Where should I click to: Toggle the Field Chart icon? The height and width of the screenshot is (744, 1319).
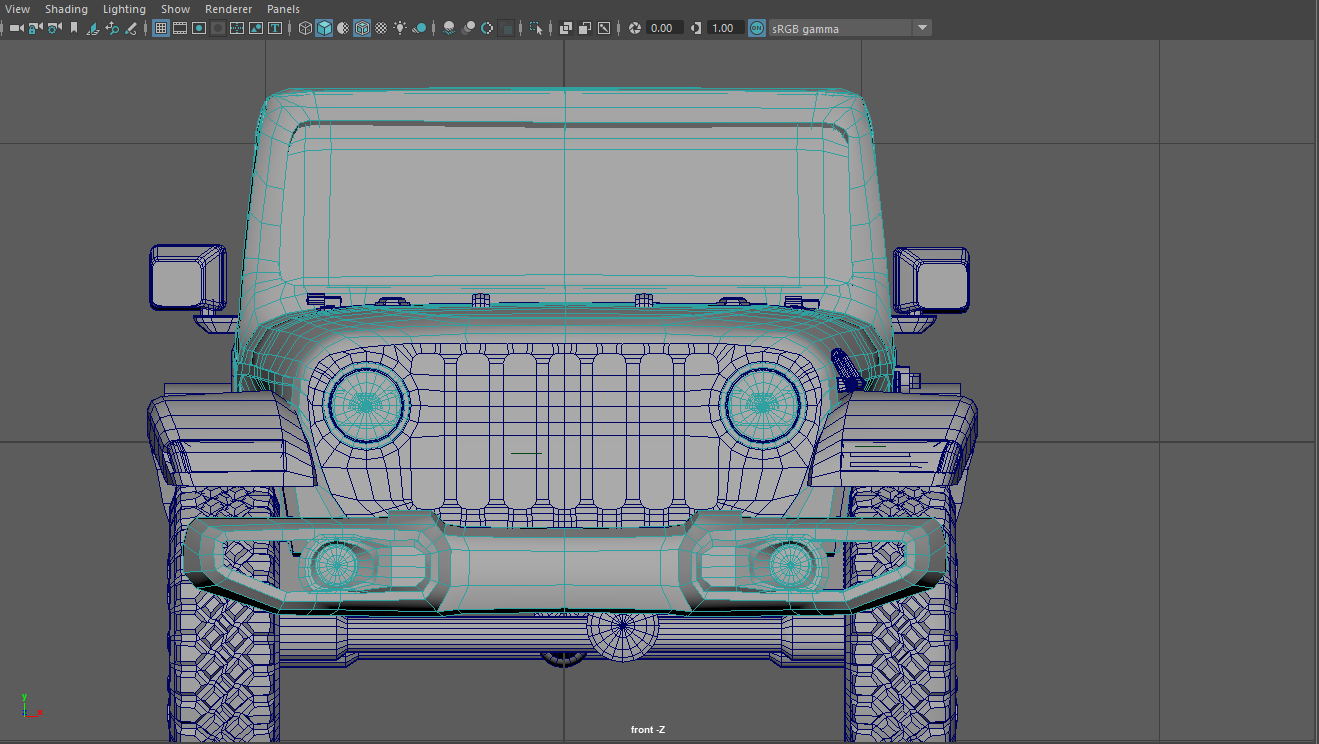click(x=237, y=28)
